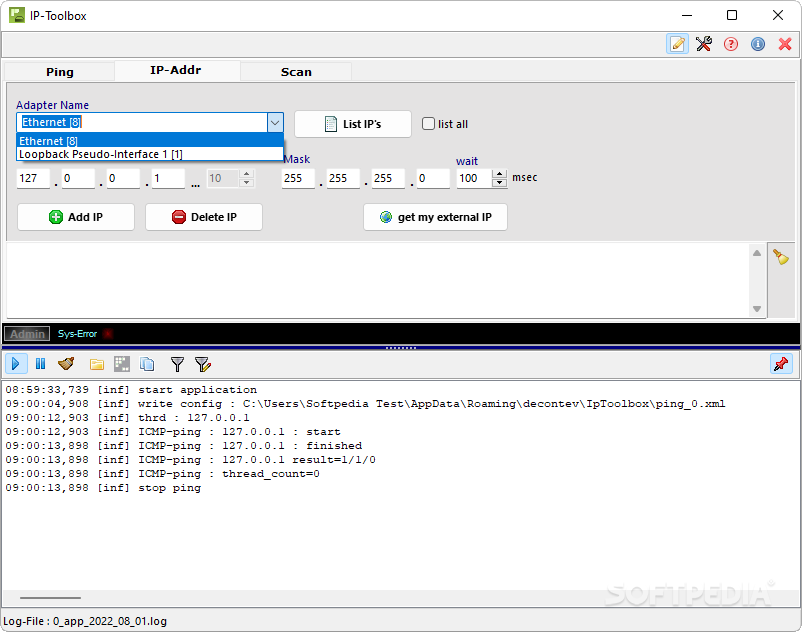This screenshot has width=802, height=632.
Task: Copy log entries with the copy icon
Action: point(147,364)
